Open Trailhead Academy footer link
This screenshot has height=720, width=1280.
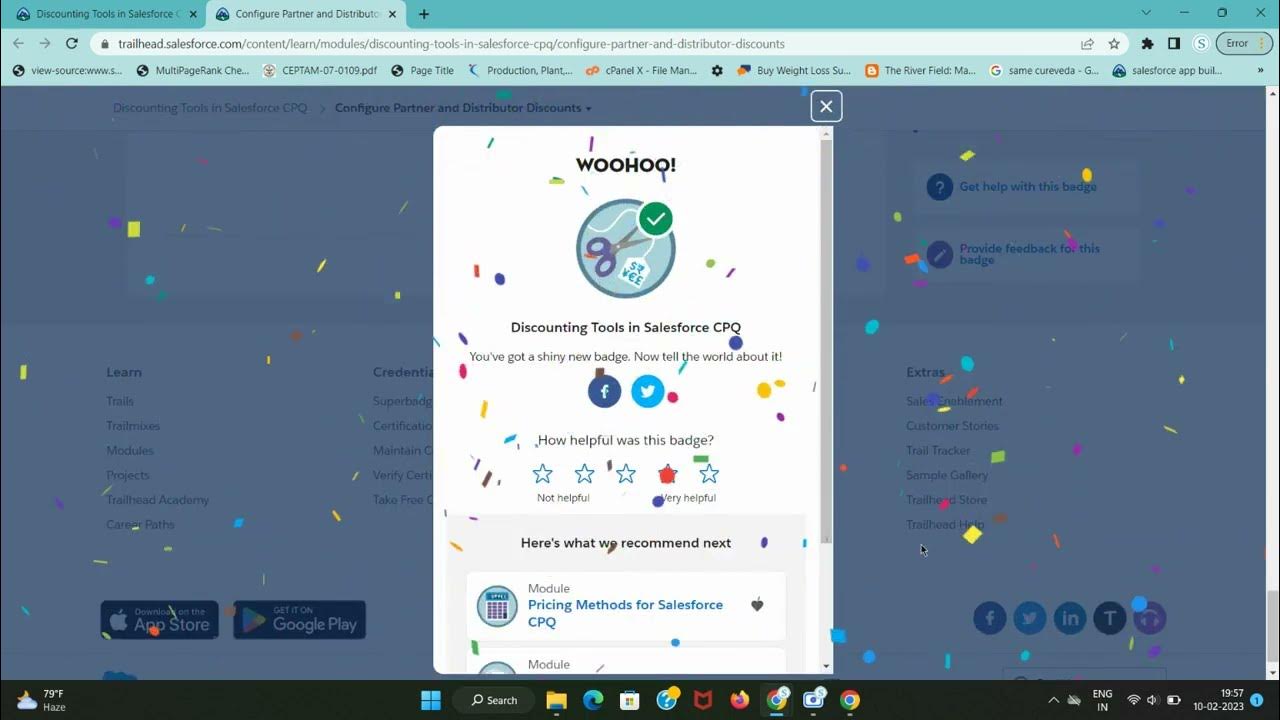click(x=158, y=500)
